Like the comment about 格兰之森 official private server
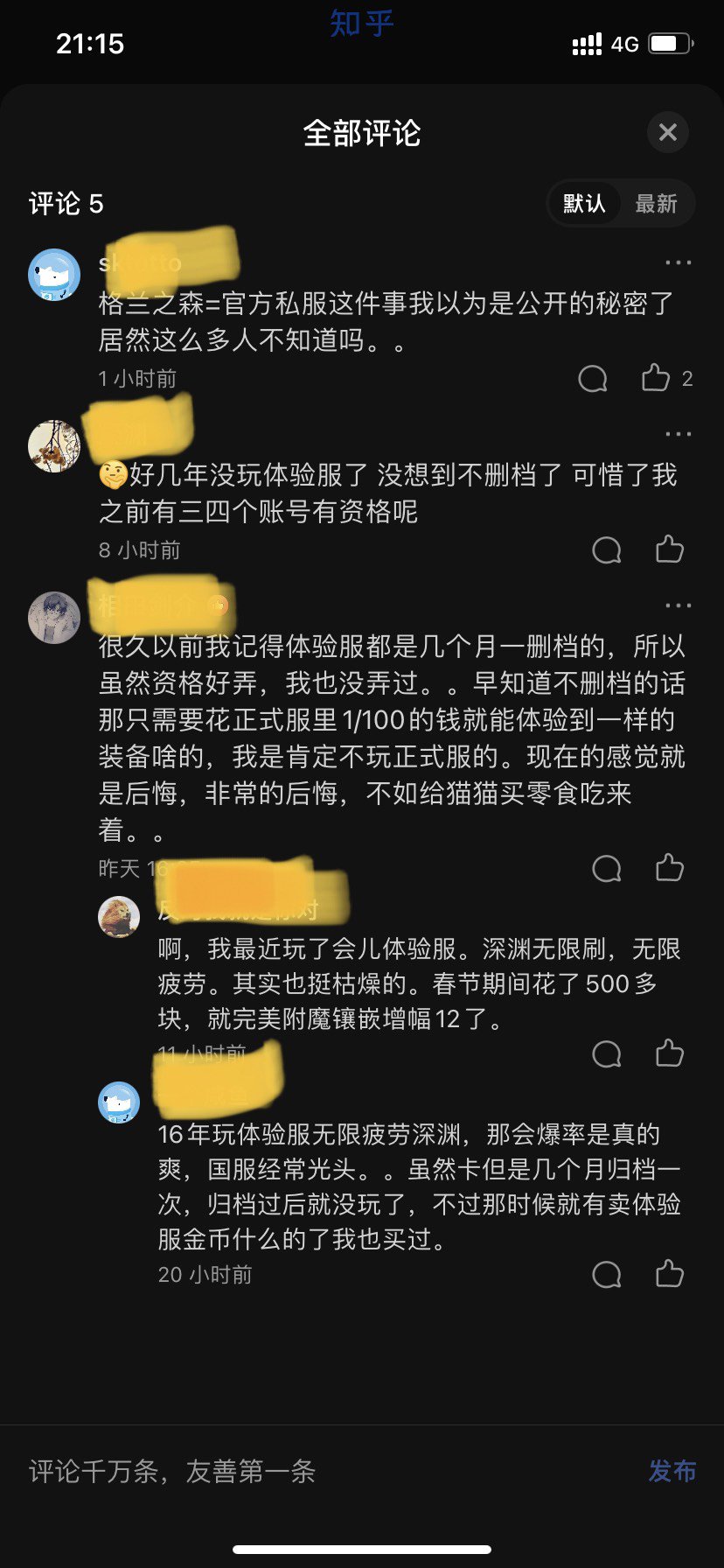724x1568 pixels. click(x=656, y=378)
